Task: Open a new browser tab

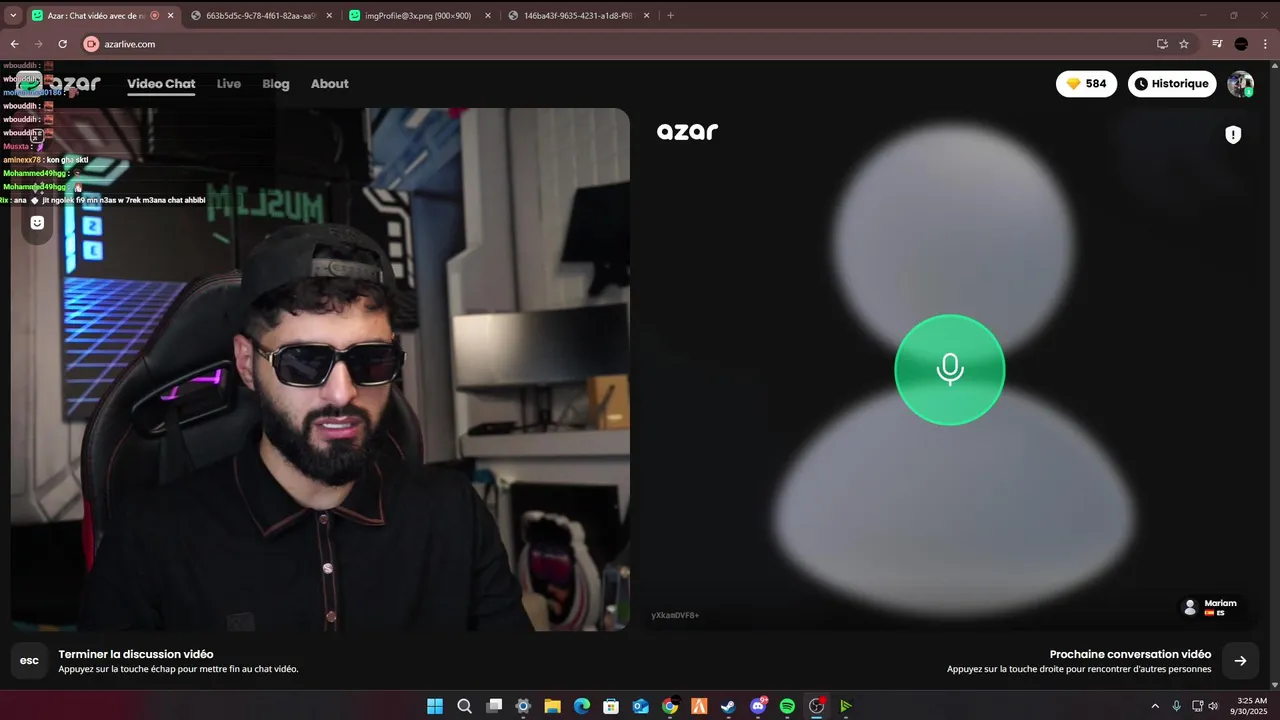Action: point(670,15)
